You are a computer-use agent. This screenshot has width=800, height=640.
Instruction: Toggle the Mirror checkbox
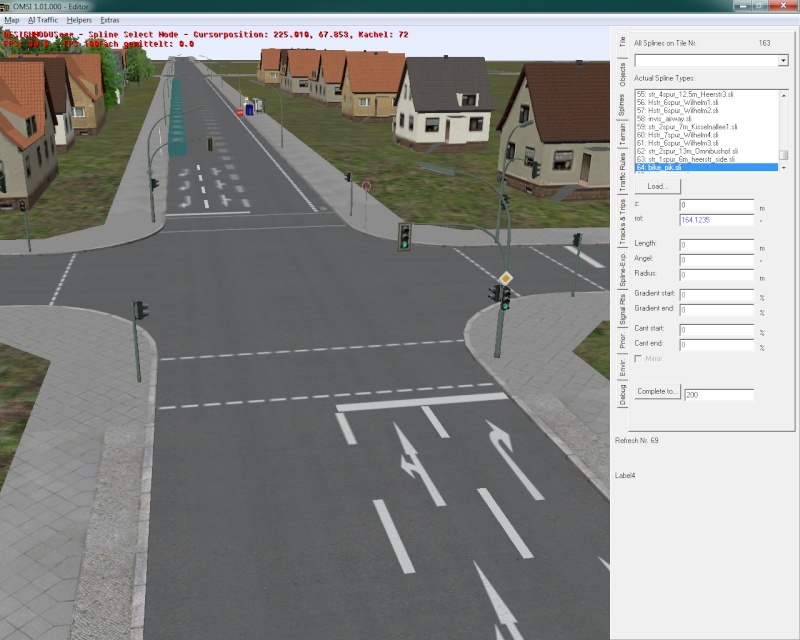[638, 359]
